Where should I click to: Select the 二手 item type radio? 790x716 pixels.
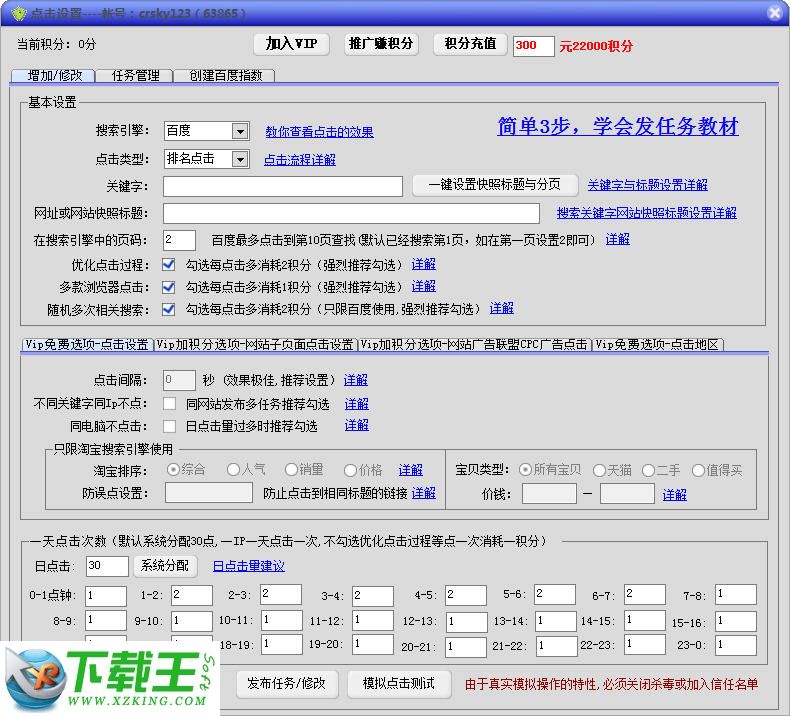[648, 471]
